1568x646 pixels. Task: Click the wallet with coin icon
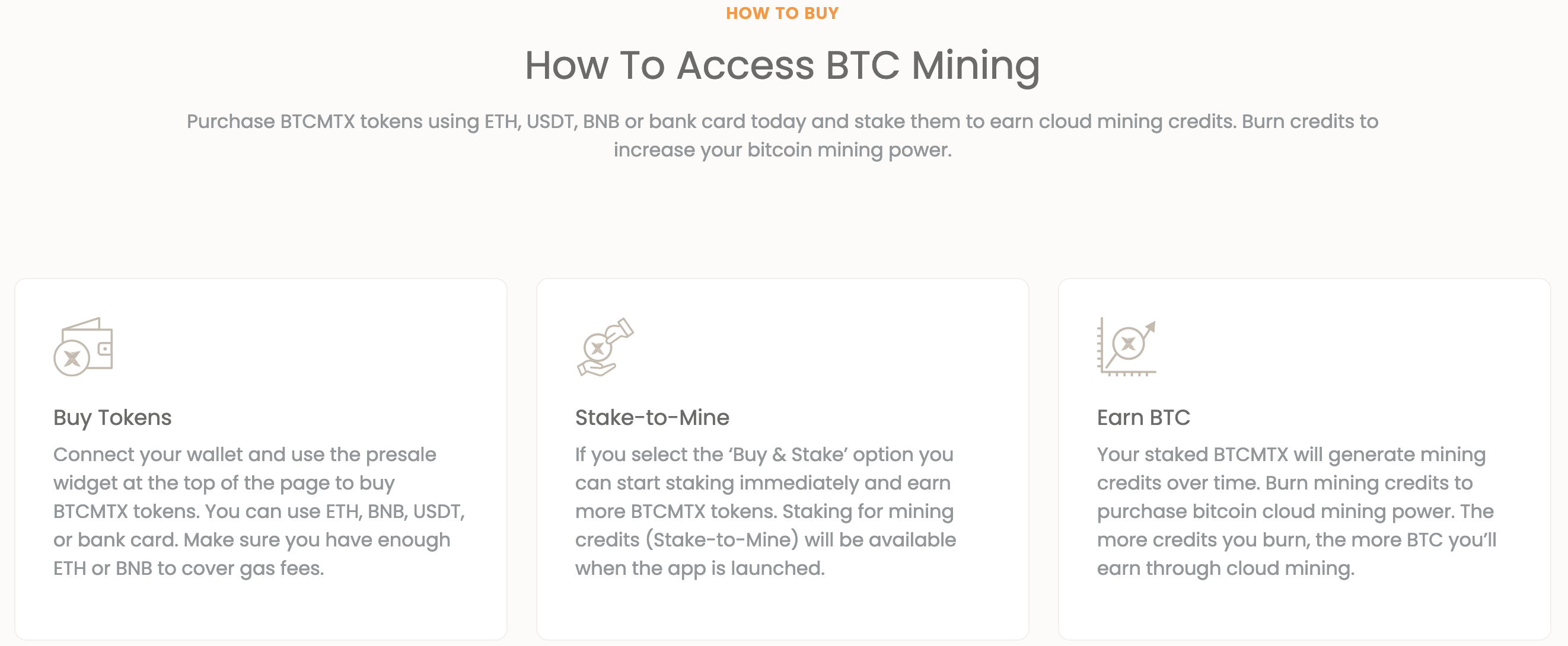coord(83,347)
